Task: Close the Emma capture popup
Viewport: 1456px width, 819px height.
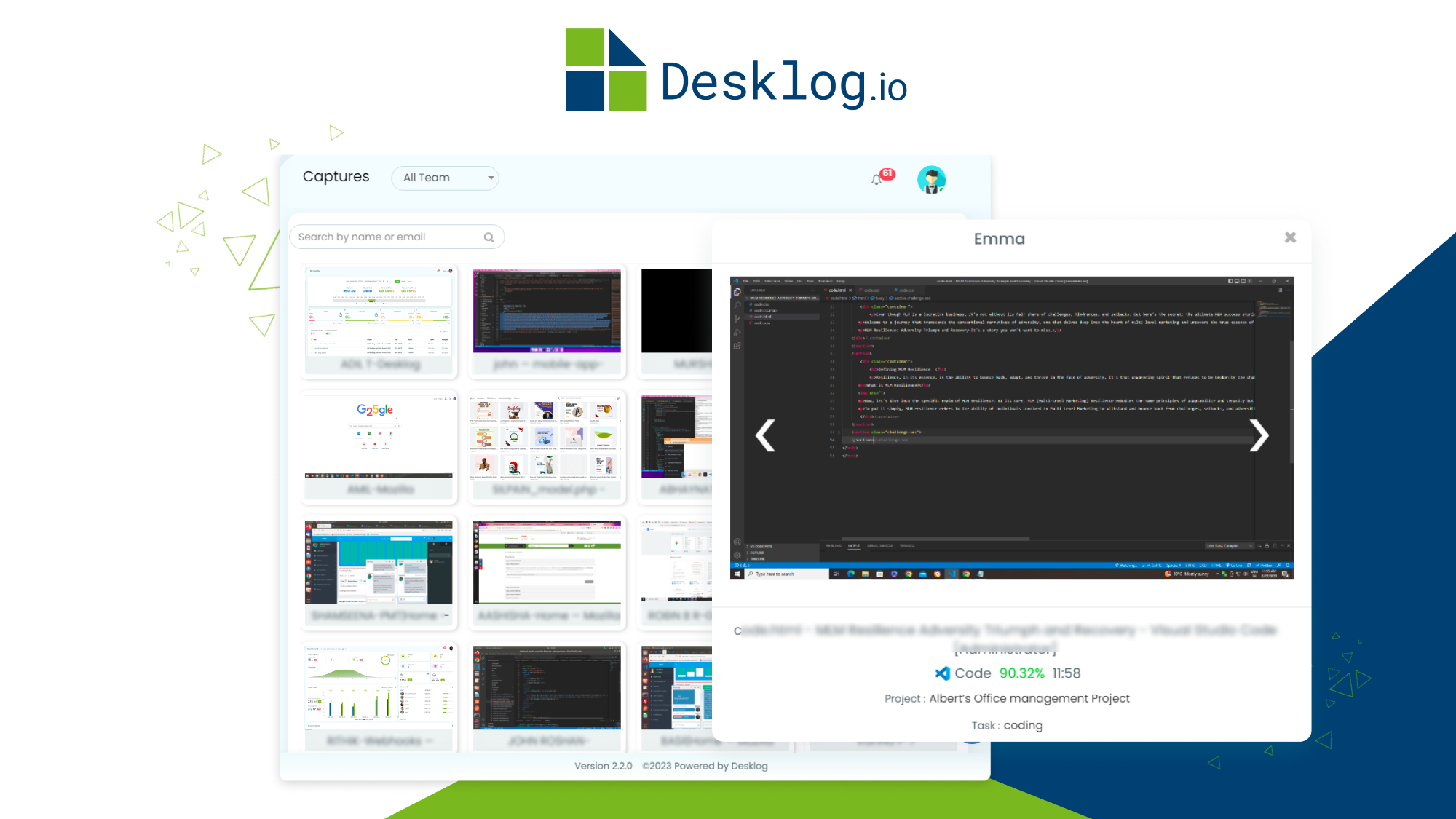Action: tap(1290, 237)
